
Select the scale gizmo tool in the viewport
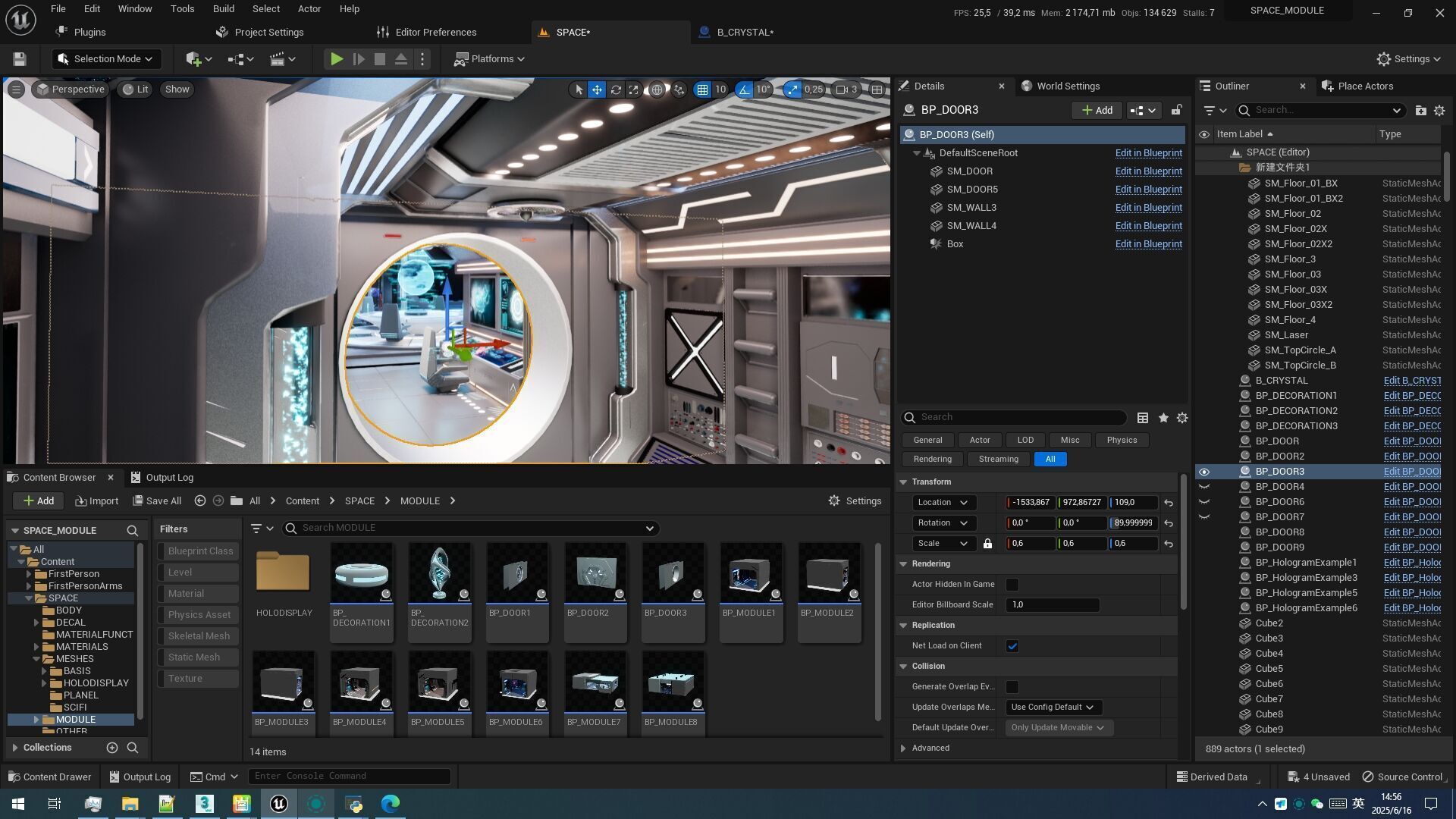click(x=634, y=89)
